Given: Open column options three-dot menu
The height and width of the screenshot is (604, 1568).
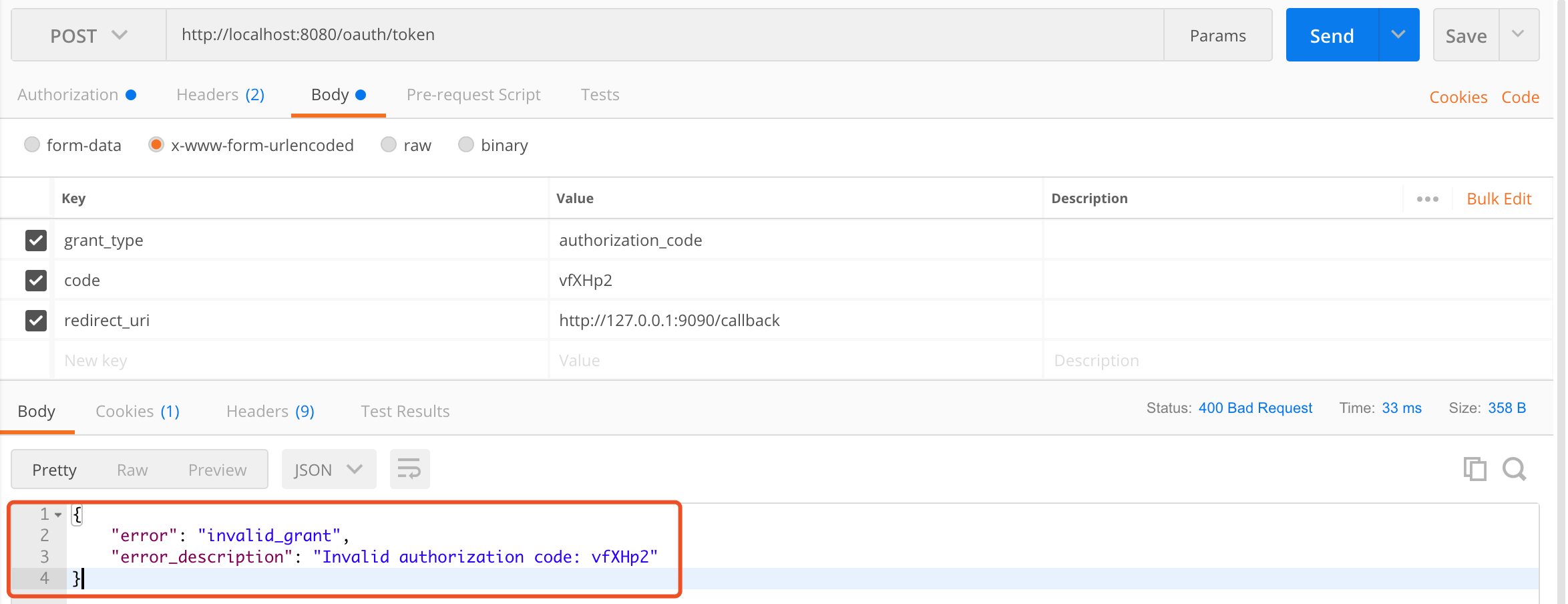Looking at the screenshot, I should tap(1427, 199).
